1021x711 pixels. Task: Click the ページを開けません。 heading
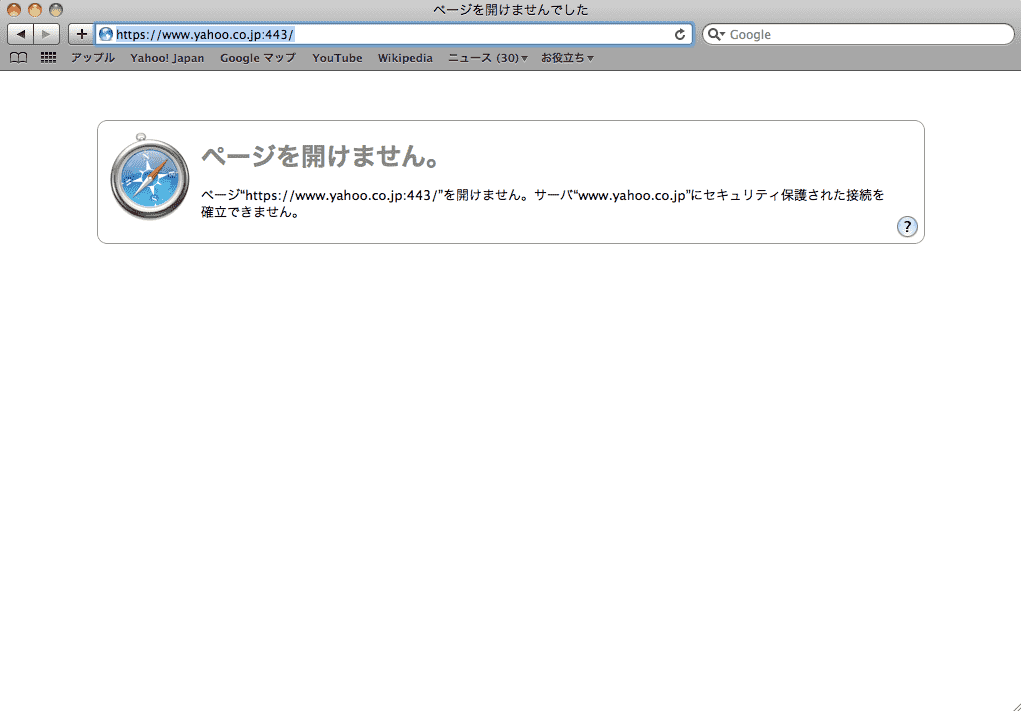[321, 156]
